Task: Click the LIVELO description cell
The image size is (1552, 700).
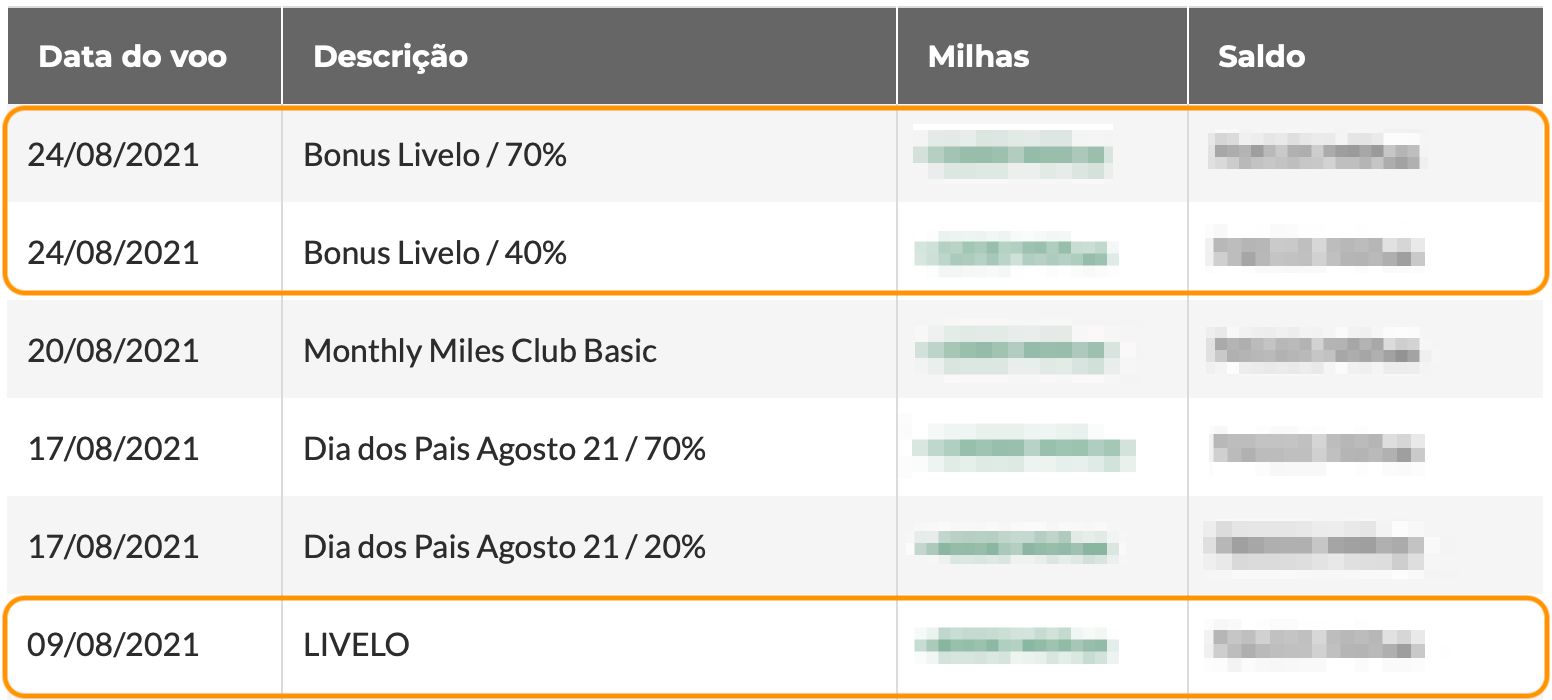Action: 356,645
